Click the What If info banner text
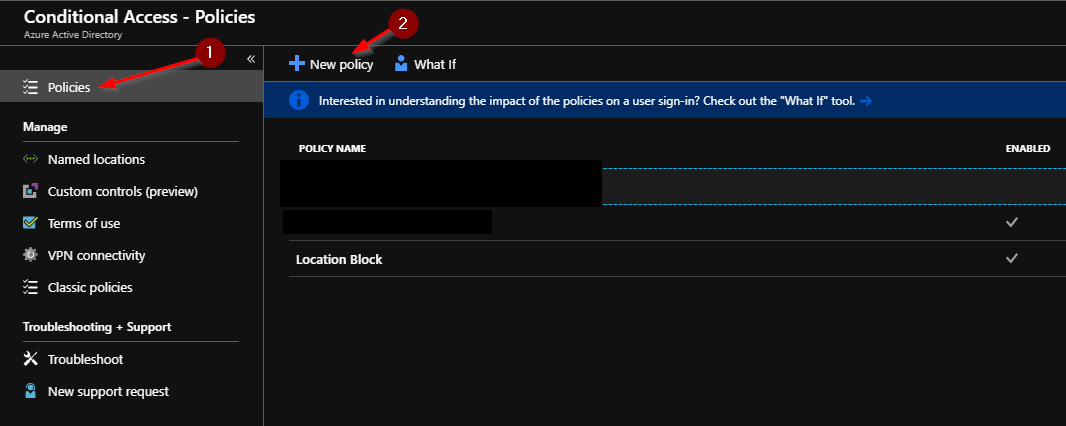 587,101
